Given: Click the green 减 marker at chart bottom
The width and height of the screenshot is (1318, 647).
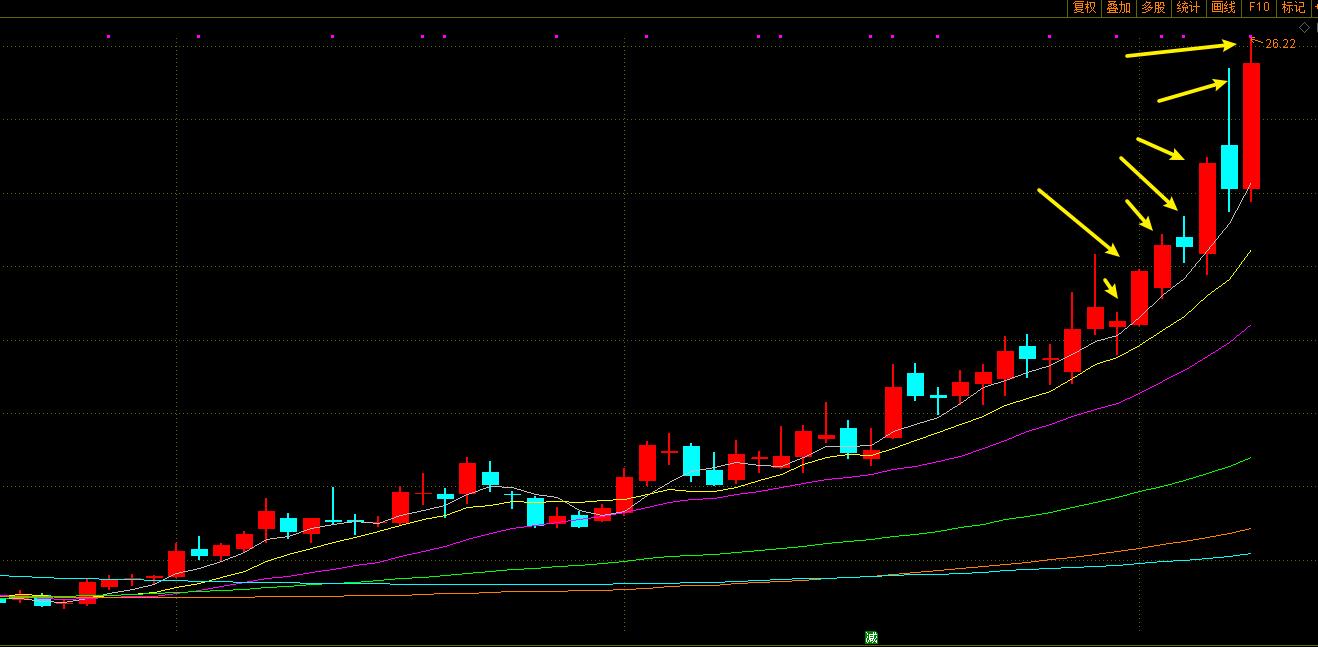Looking at the screenshot, I should pos(871,637).
